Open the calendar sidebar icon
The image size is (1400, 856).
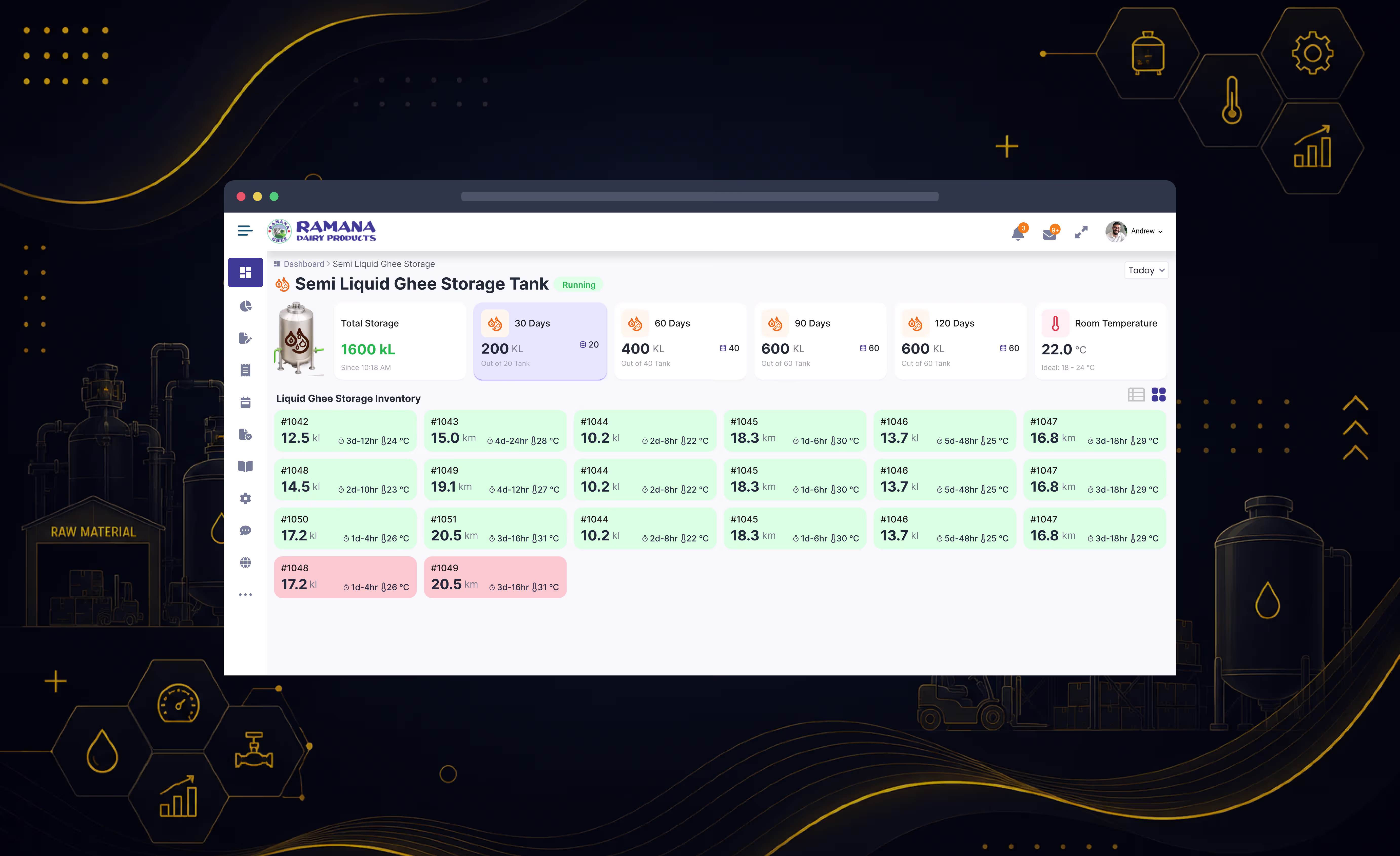tap(245, 402)
